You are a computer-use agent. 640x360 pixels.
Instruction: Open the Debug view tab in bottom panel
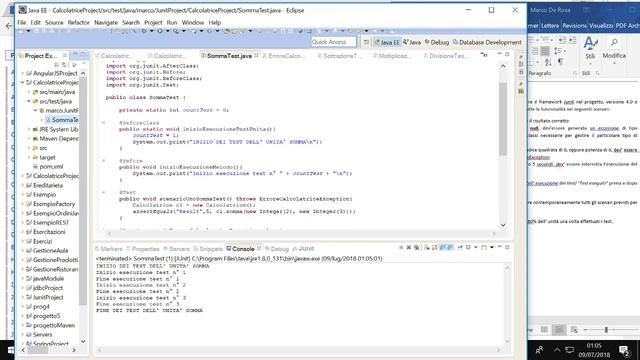(277, 249)
